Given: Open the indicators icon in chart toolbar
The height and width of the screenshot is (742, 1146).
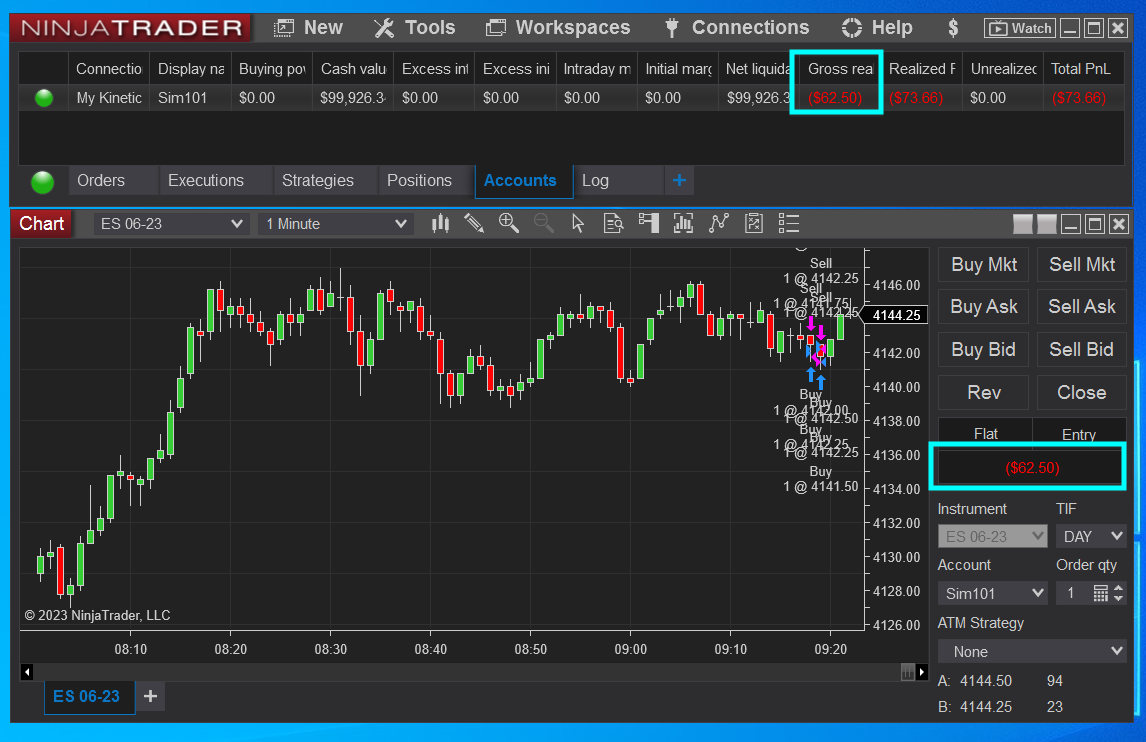Looking at the screenshot, I should pyautogui.click(x=683, y=224).
